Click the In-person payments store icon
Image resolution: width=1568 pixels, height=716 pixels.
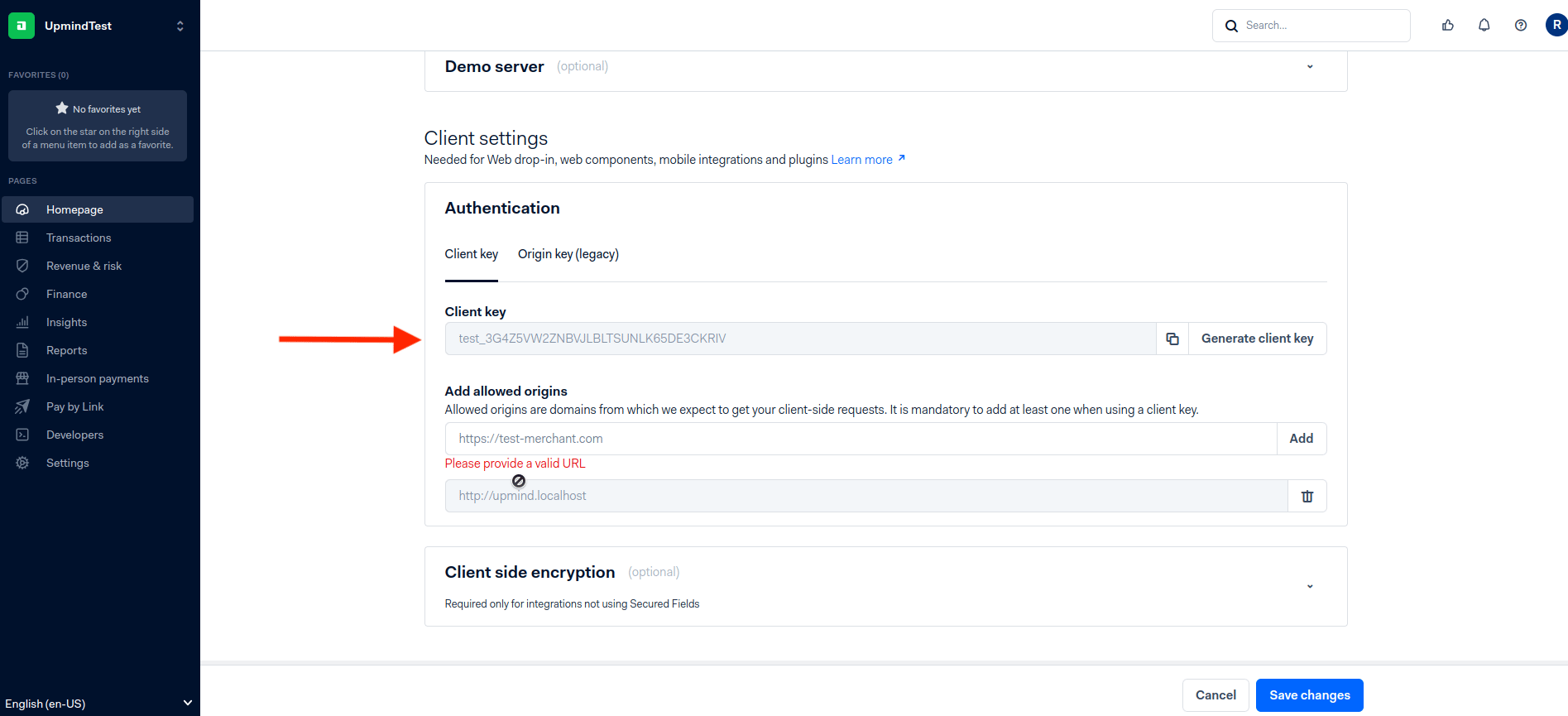pos(22,378)
